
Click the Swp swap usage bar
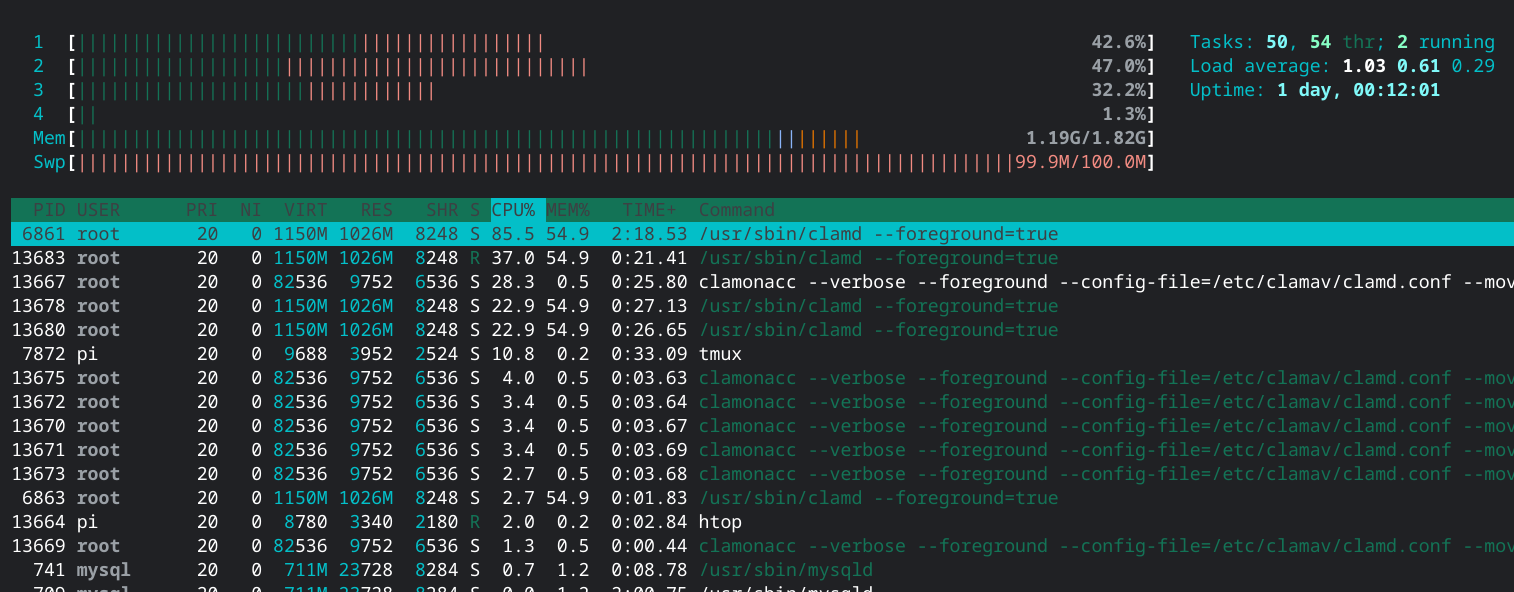pyautogui.click(x=400, y=161)
